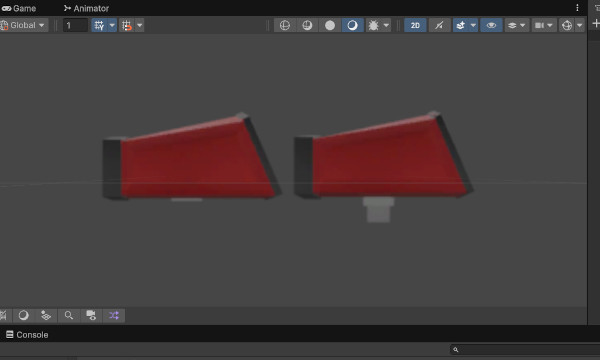Expand the grid snapping options arrow
600x360 pixels.
tap(112, 25)
